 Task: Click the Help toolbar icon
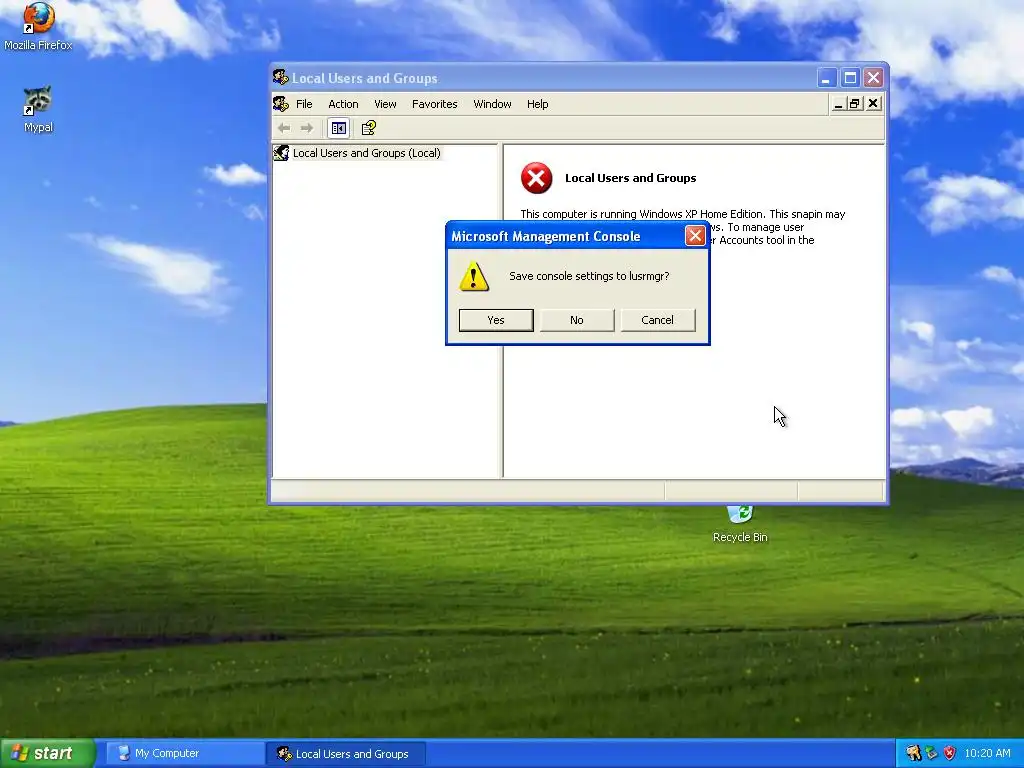click(x=368, y=128)
